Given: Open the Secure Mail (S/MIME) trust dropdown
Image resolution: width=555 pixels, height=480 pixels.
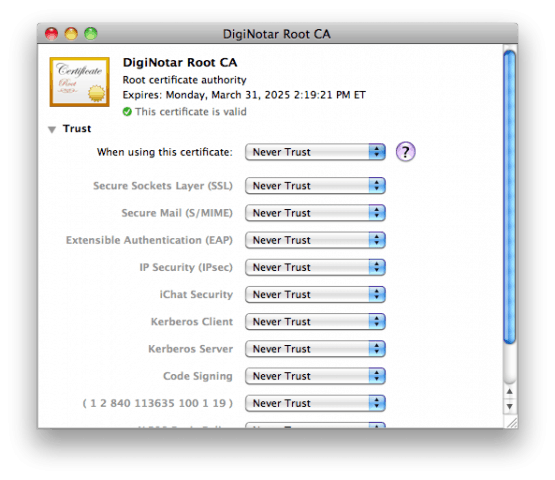Looking at the screenshot, I should pyautogui.click(x=315, y=213).
